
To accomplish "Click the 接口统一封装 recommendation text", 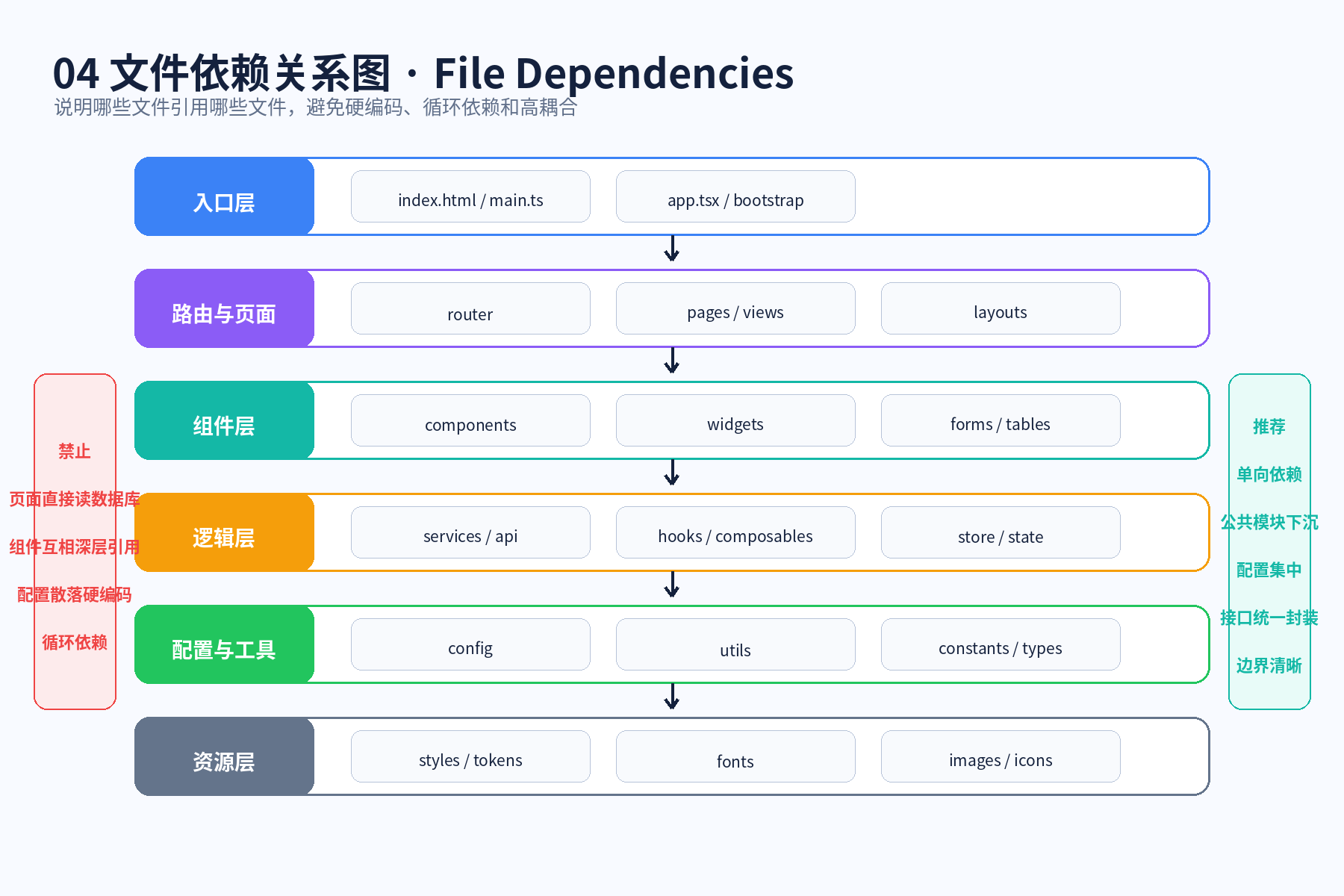I will (1269, 617).
